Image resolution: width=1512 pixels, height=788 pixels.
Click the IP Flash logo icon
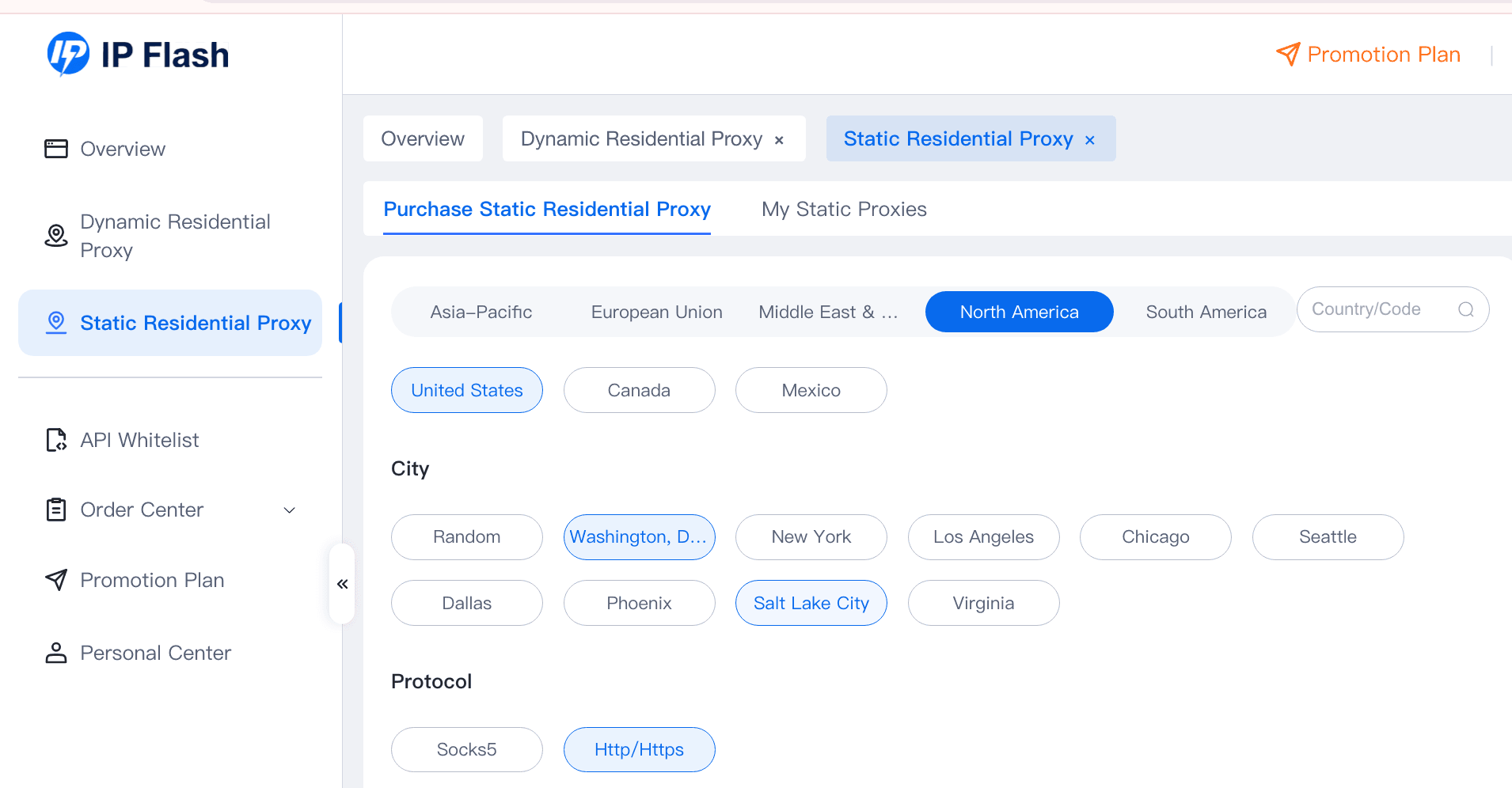tap(68, 54)
